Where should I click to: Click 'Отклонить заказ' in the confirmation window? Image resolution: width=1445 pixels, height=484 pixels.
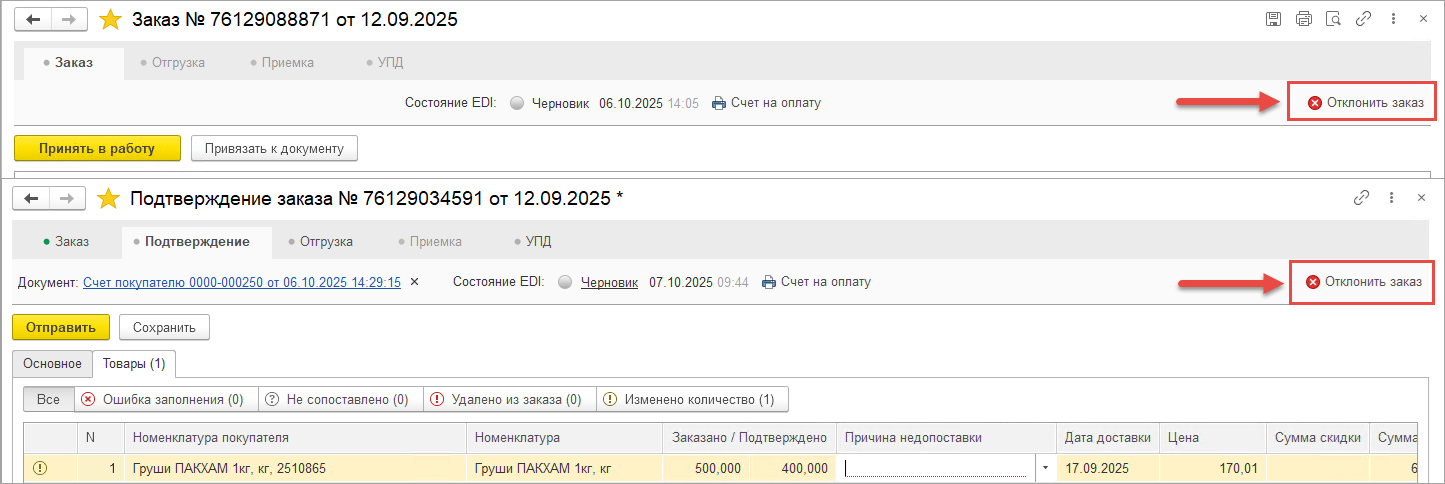(x=1364, y=282)
